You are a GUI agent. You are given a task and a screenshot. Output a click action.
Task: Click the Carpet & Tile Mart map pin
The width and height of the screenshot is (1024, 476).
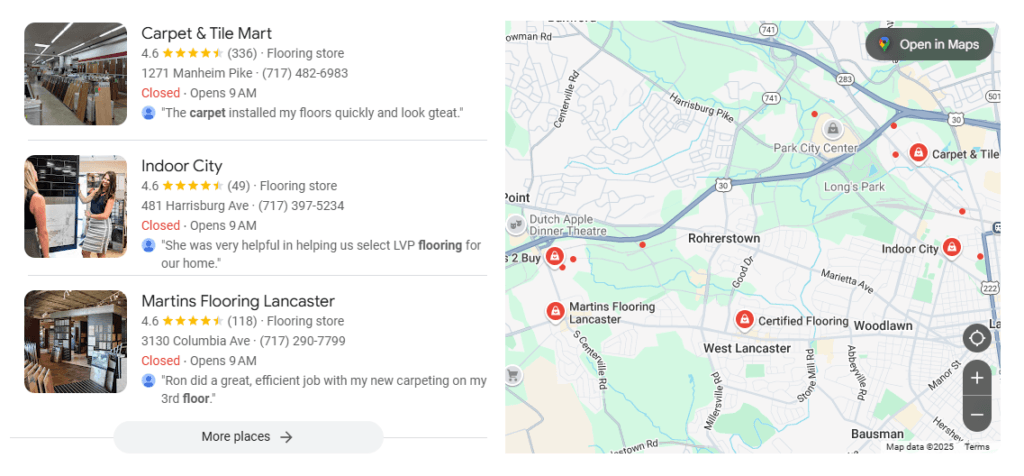pyautogui.click(x=918, y=153)
